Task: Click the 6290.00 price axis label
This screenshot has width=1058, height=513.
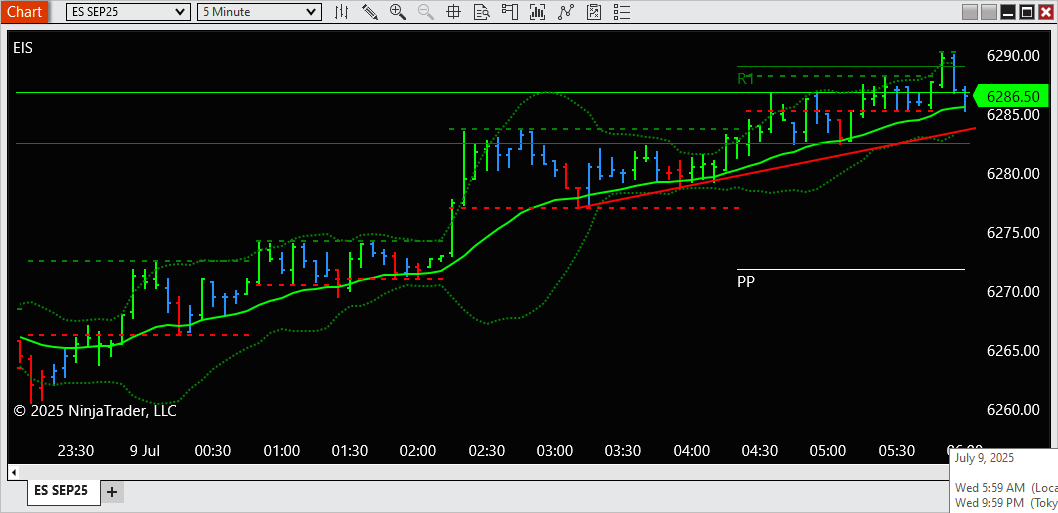Action: pyautogui.click(x=1013, y=55)
